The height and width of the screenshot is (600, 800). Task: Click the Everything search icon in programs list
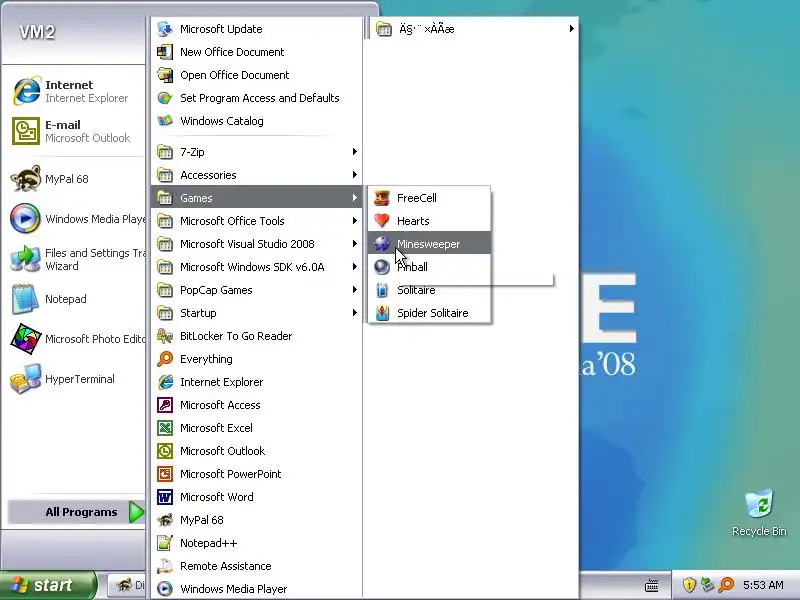pyautogui.click(x=165, y=359)
